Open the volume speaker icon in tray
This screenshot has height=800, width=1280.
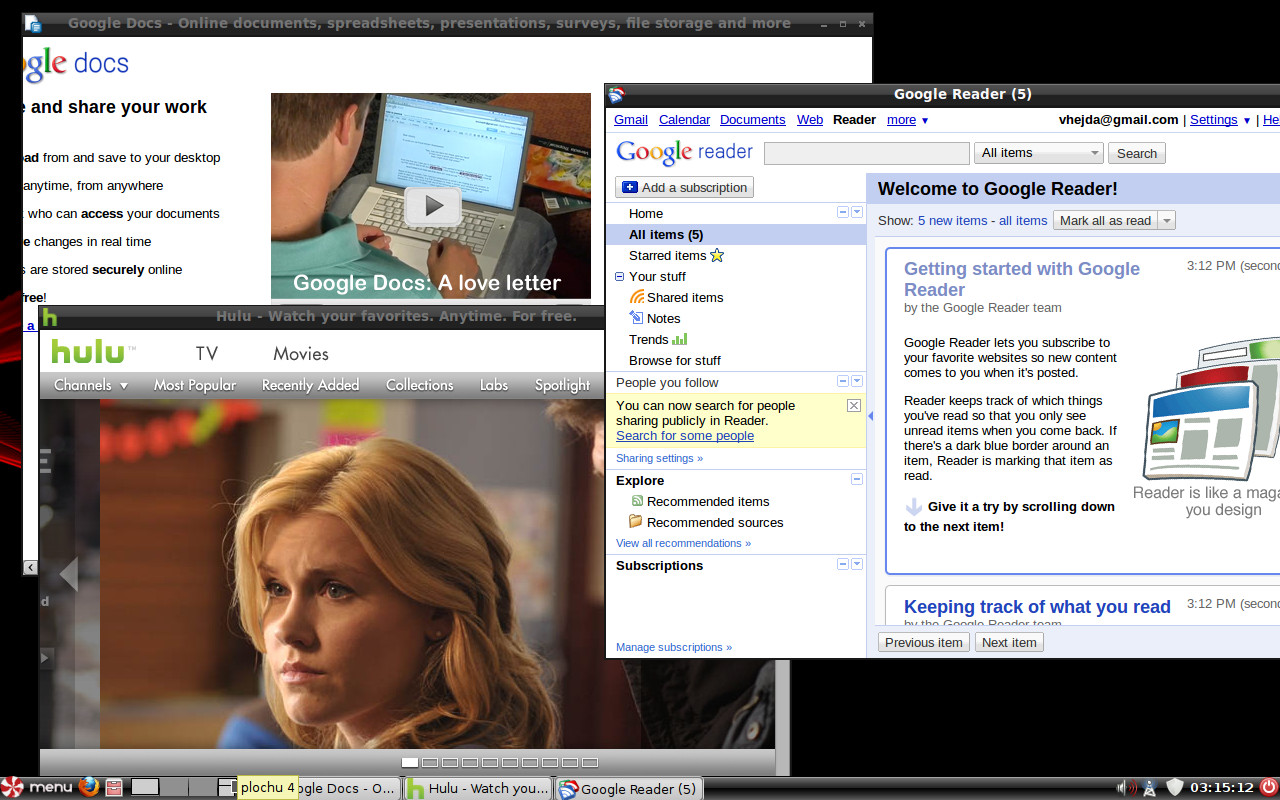[x=1128, y=787]
